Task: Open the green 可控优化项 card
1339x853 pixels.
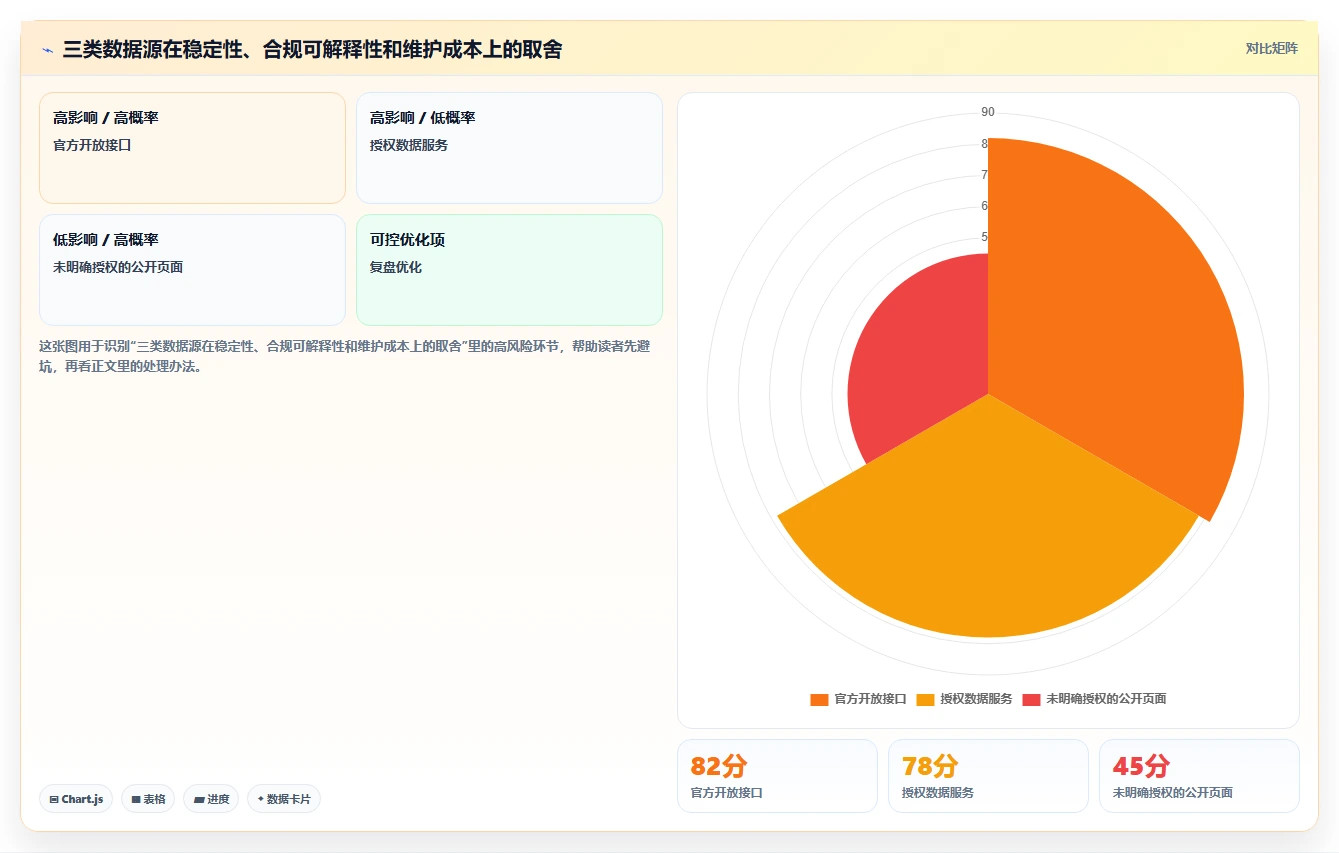Action: [x=509, y=270]
